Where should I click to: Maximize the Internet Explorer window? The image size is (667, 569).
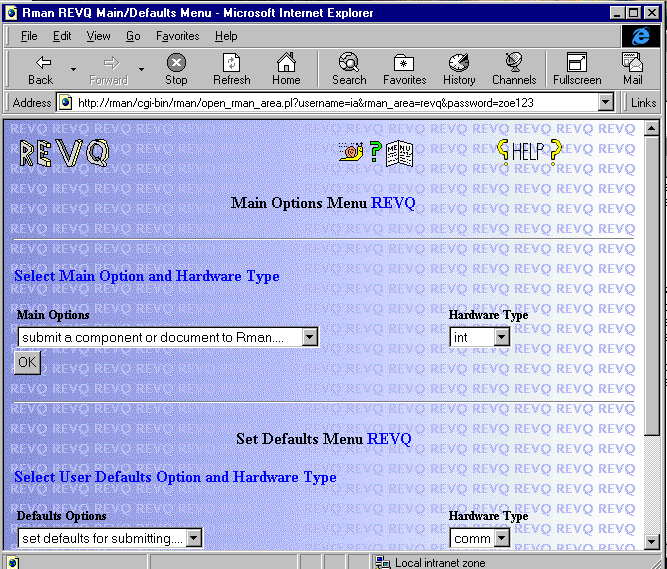[634, 13]
